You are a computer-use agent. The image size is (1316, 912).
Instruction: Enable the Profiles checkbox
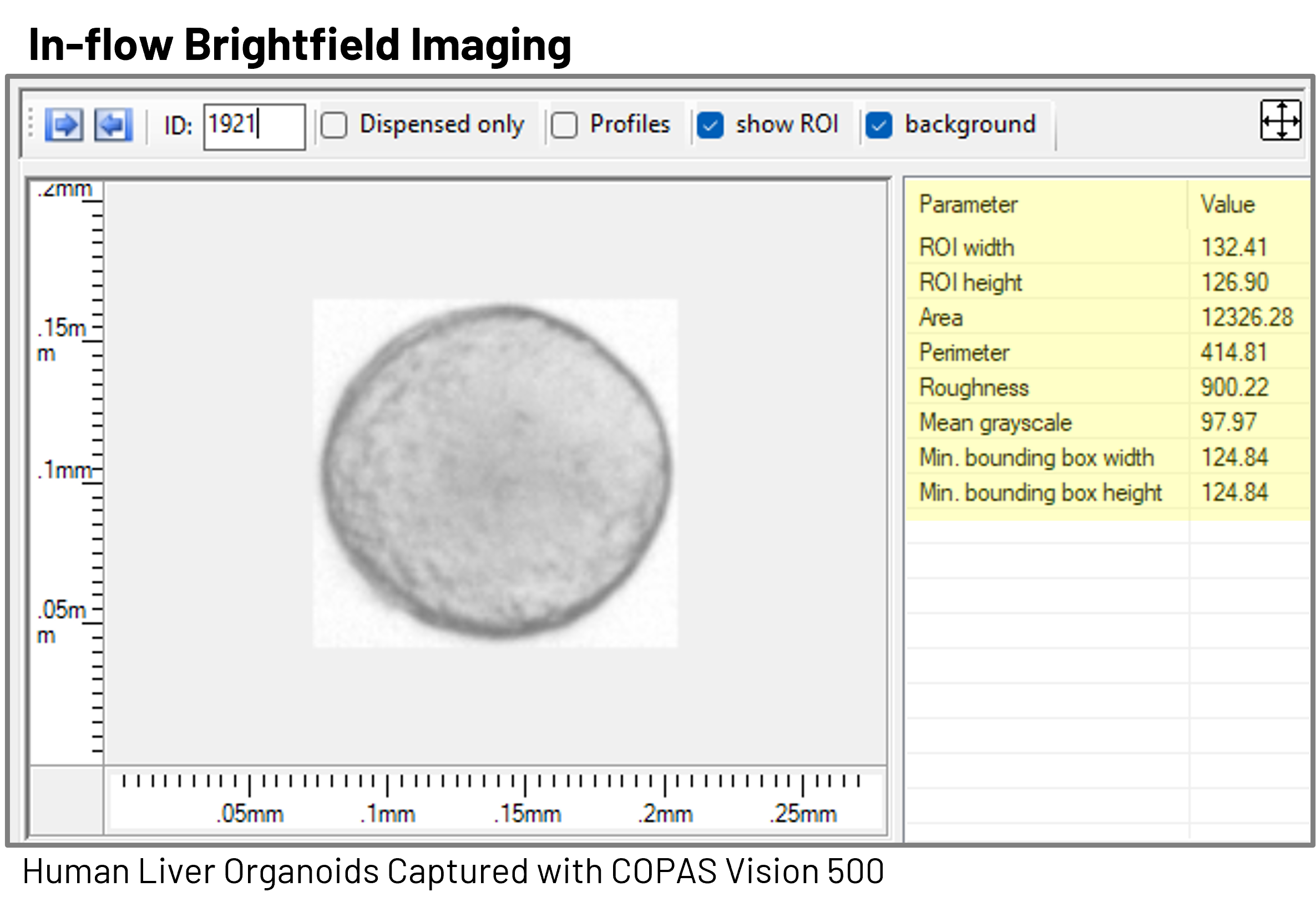pyautogui.click(x=564, y=125)
